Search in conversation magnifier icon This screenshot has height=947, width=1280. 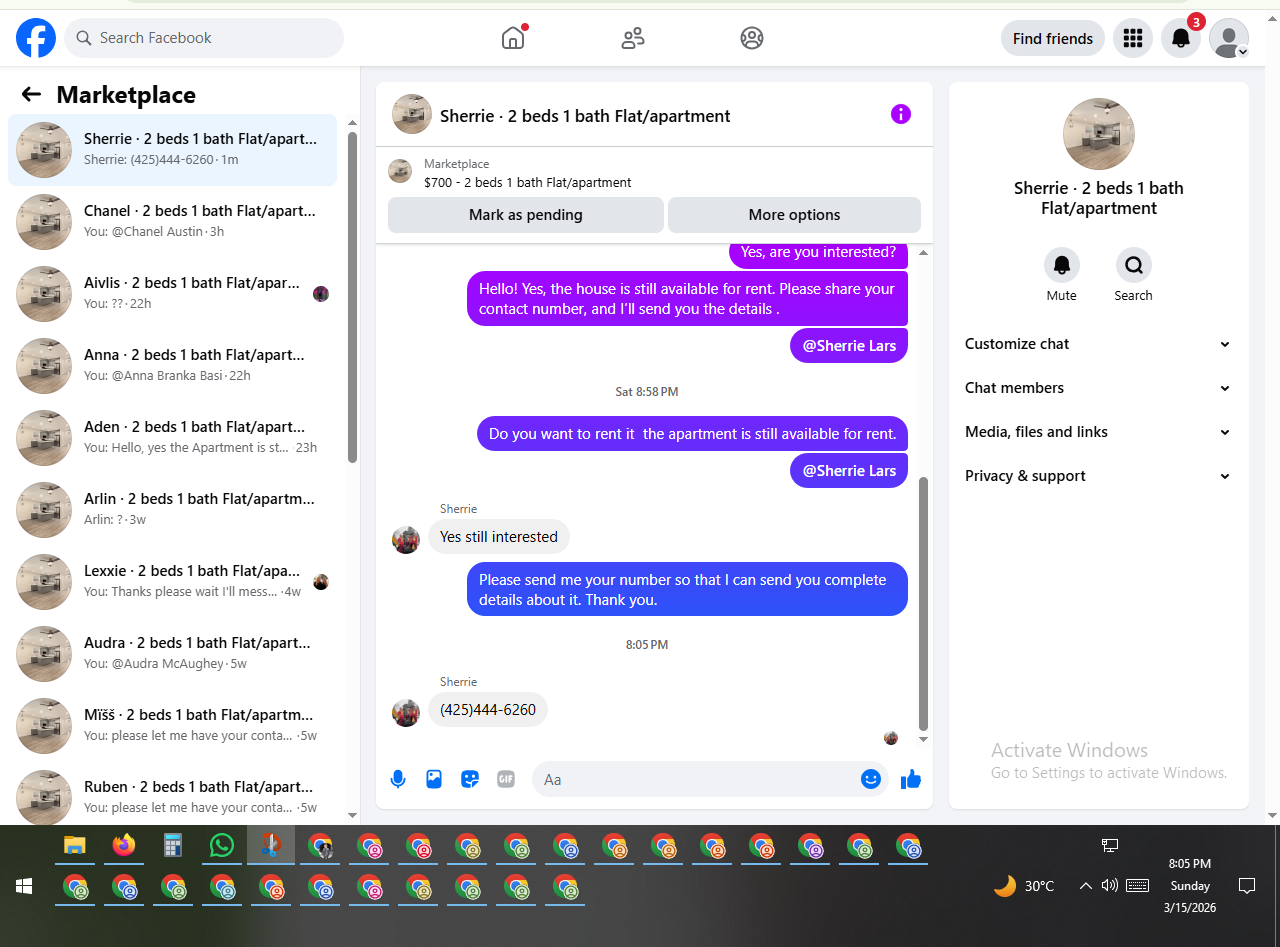tap(1134, 265)
